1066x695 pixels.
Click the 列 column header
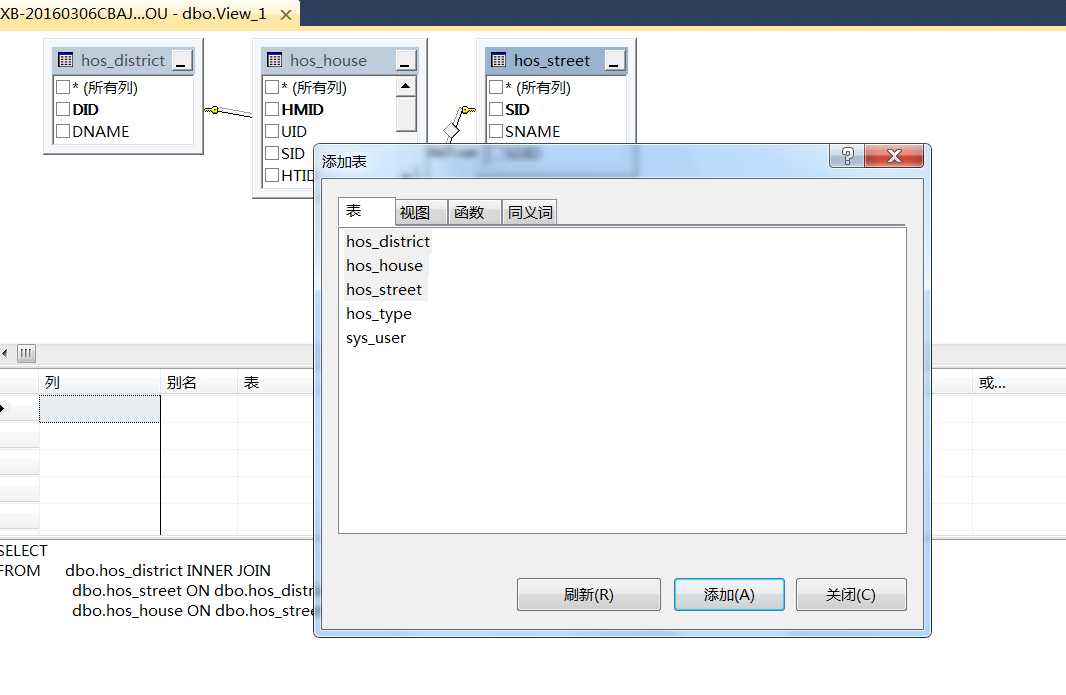100,382
